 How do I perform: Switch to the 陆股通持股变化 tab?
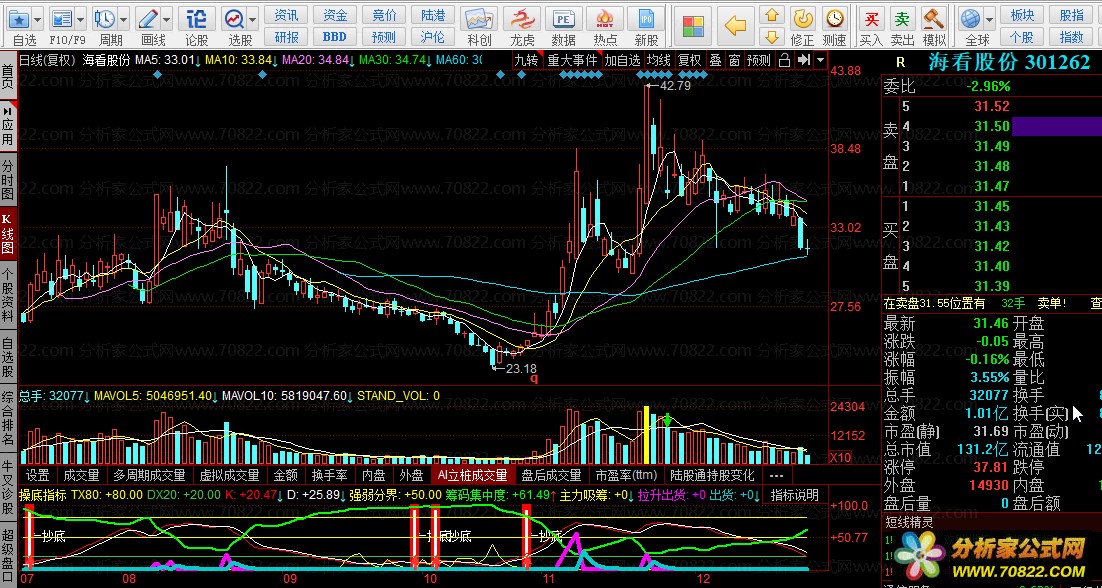click(x=712, y=476)
